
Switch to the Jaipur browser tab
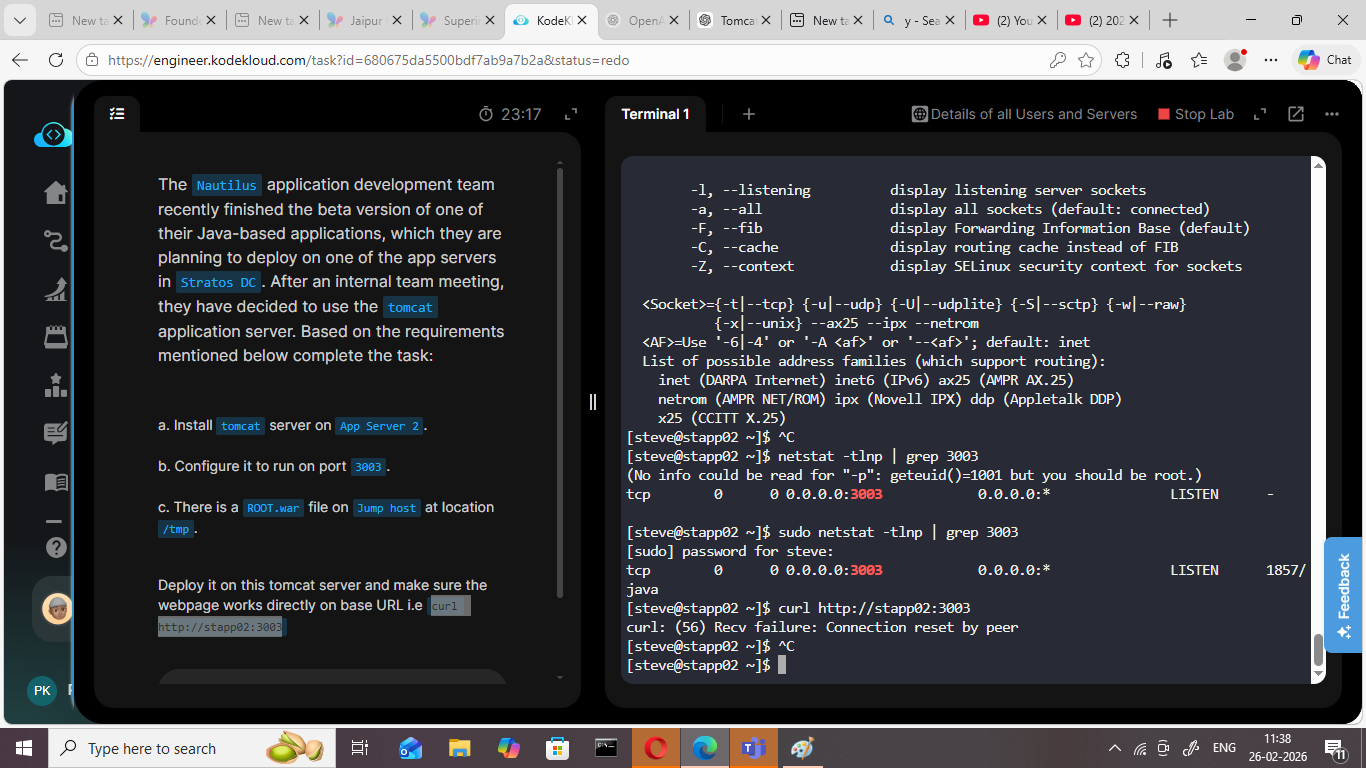pyautogui.click(x=363, y=20)
